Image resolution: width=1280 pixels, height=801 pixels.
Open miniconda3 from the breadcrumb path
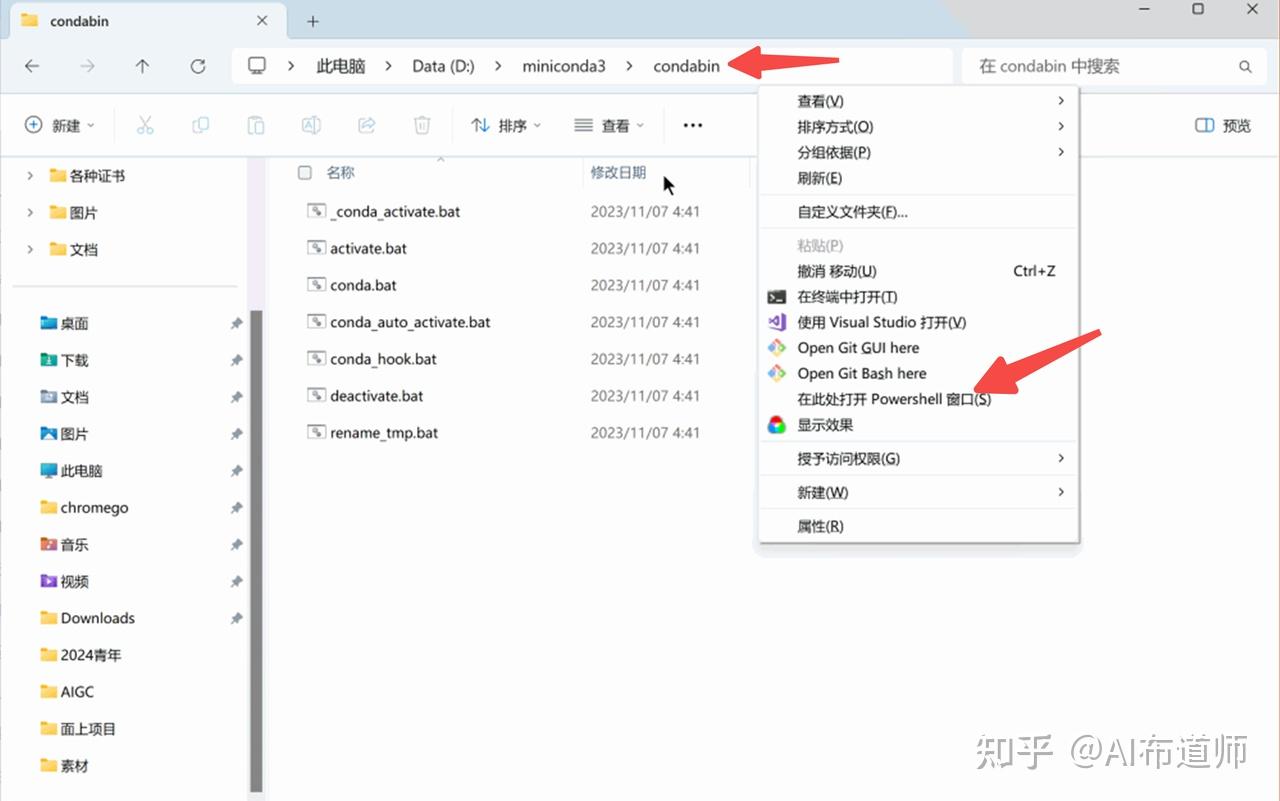tap(564, 66)
